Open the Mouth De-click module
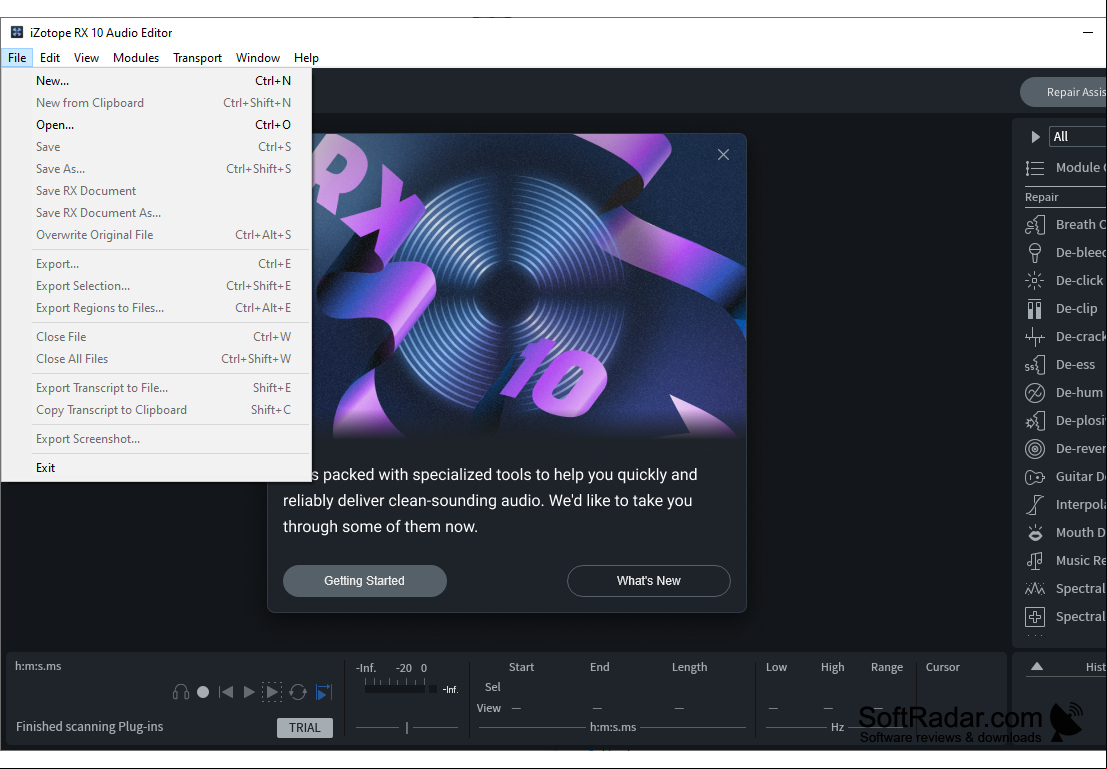The image size is (1107, 769). click(1065, 532)
